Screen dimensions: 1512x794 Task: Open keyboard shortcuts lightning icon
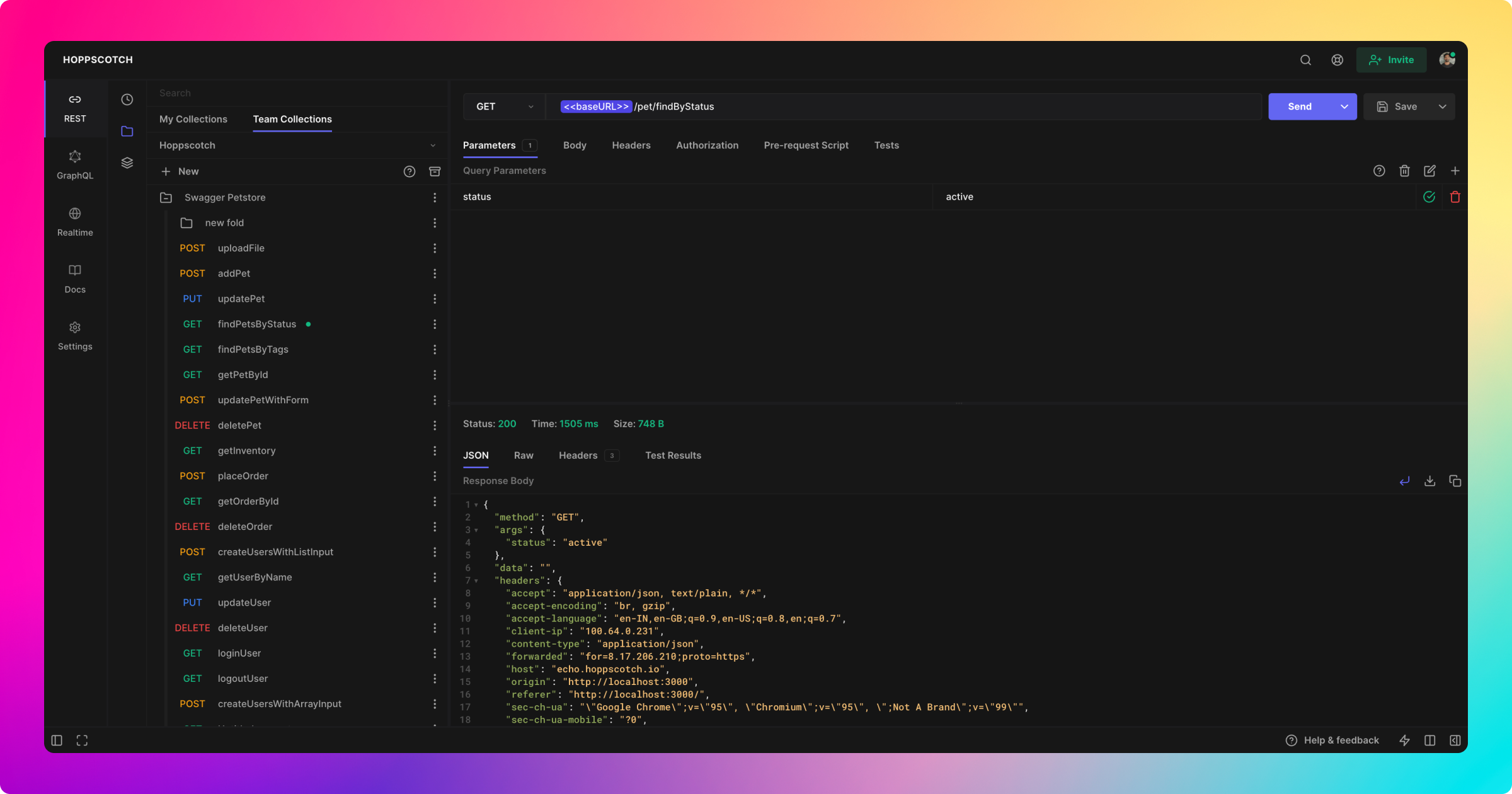coord(1404,740)
